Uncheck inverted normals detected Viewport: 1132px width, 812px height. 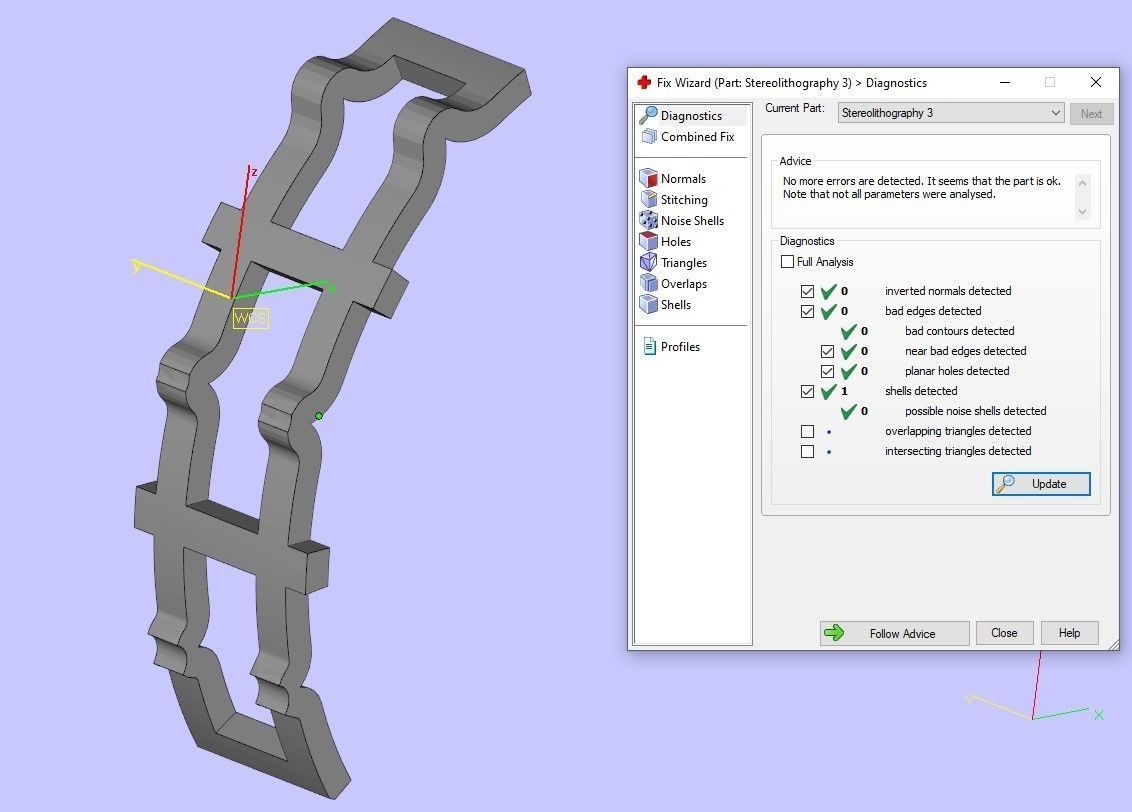[807, 291]
